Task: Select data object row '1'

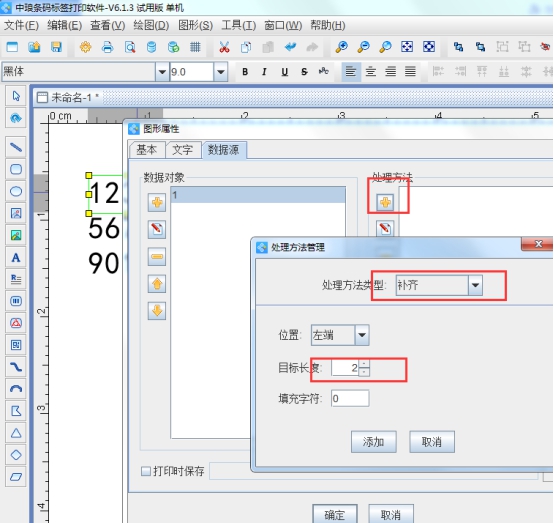Action: click(258, 195)
